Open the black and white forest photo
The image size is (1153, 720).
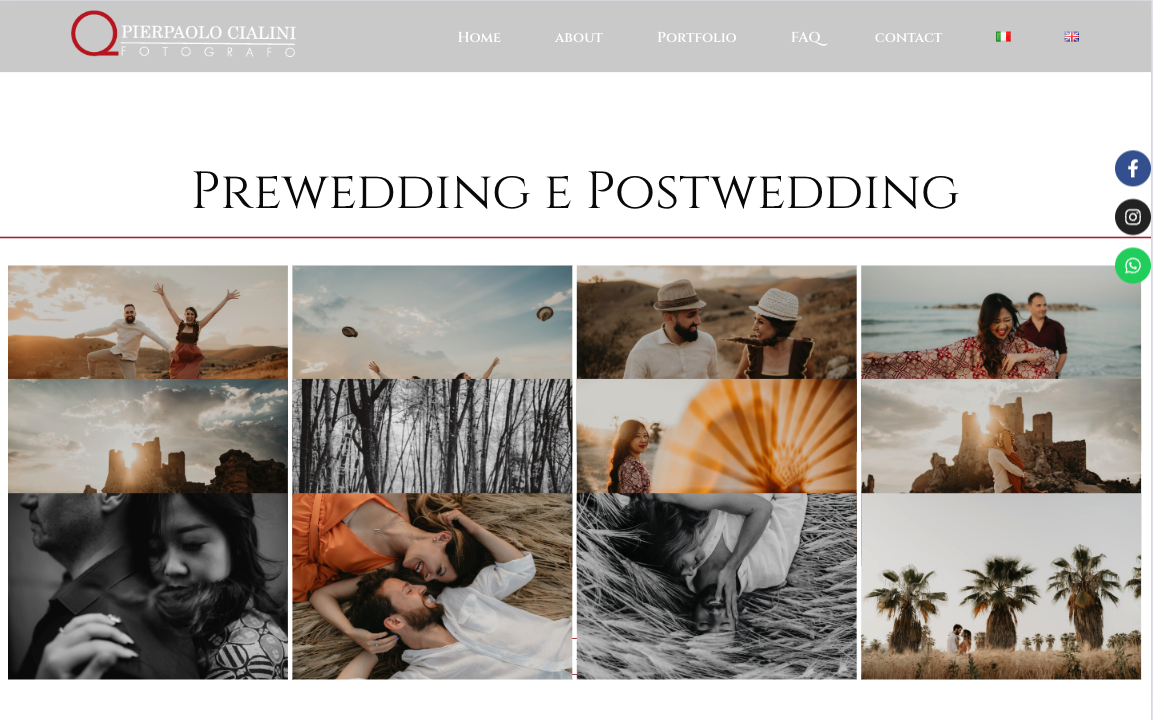pyautogui.click(x=432, y=436)
